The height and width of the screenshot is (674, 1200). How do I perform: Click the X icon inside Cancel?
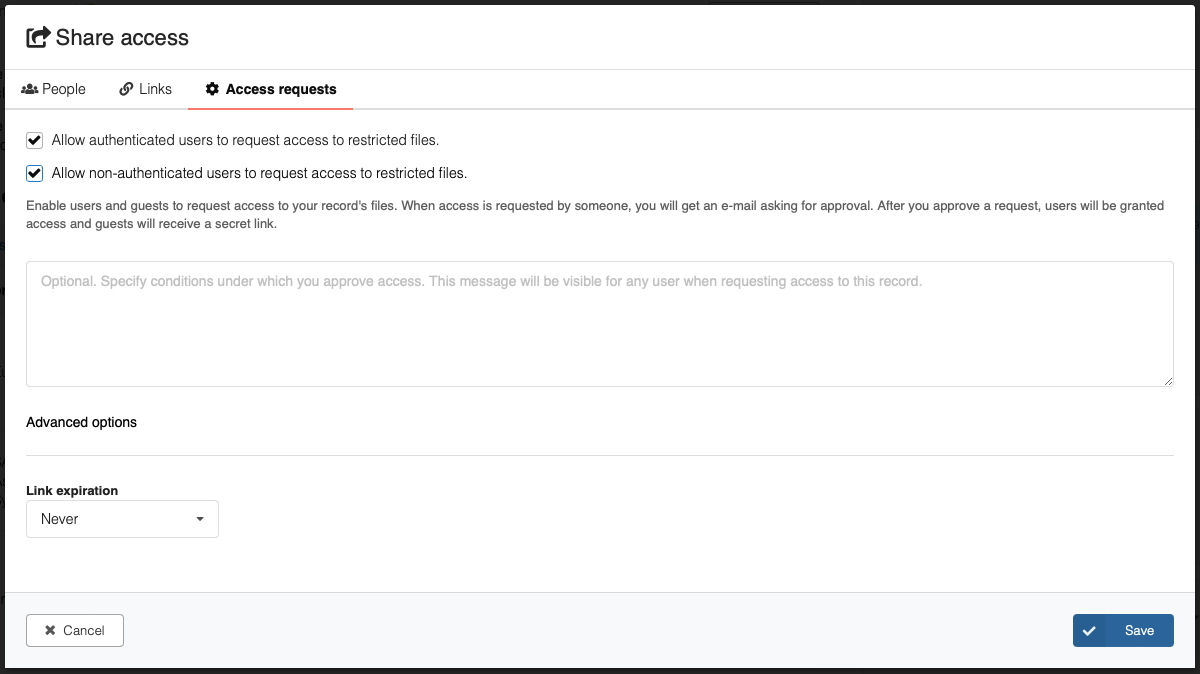50,630
